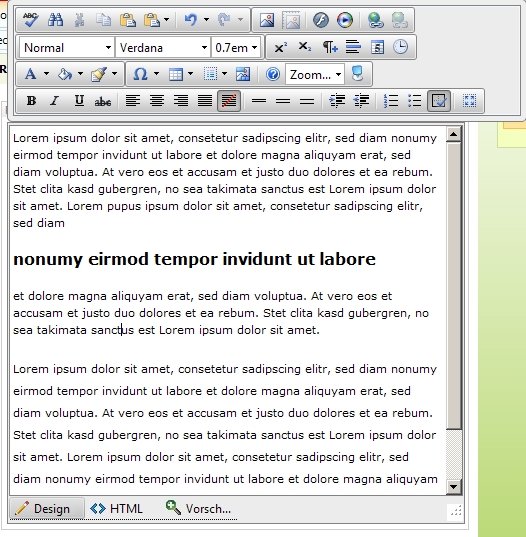The image size is (526, 537).
Task: Toggle strikethrough formatting
Action: [x=103, y=101]
